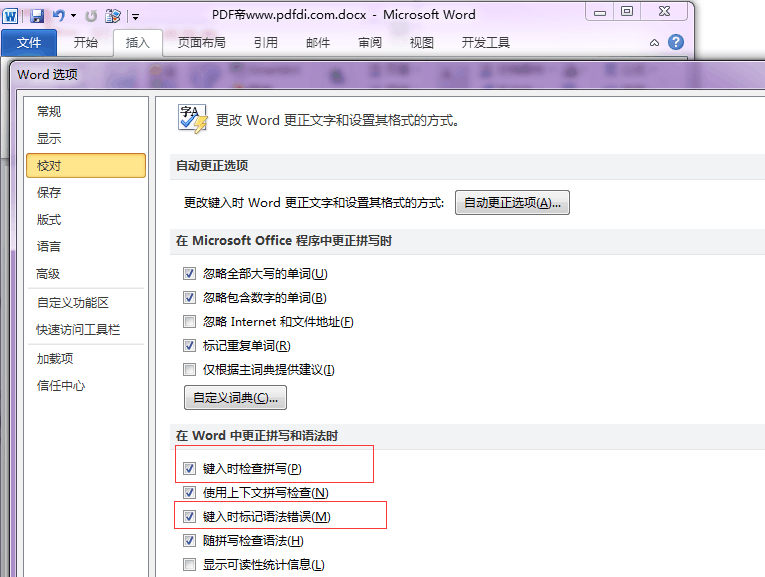Toggle 忽略全部大写的单词 checkbox

click(189, 274)
